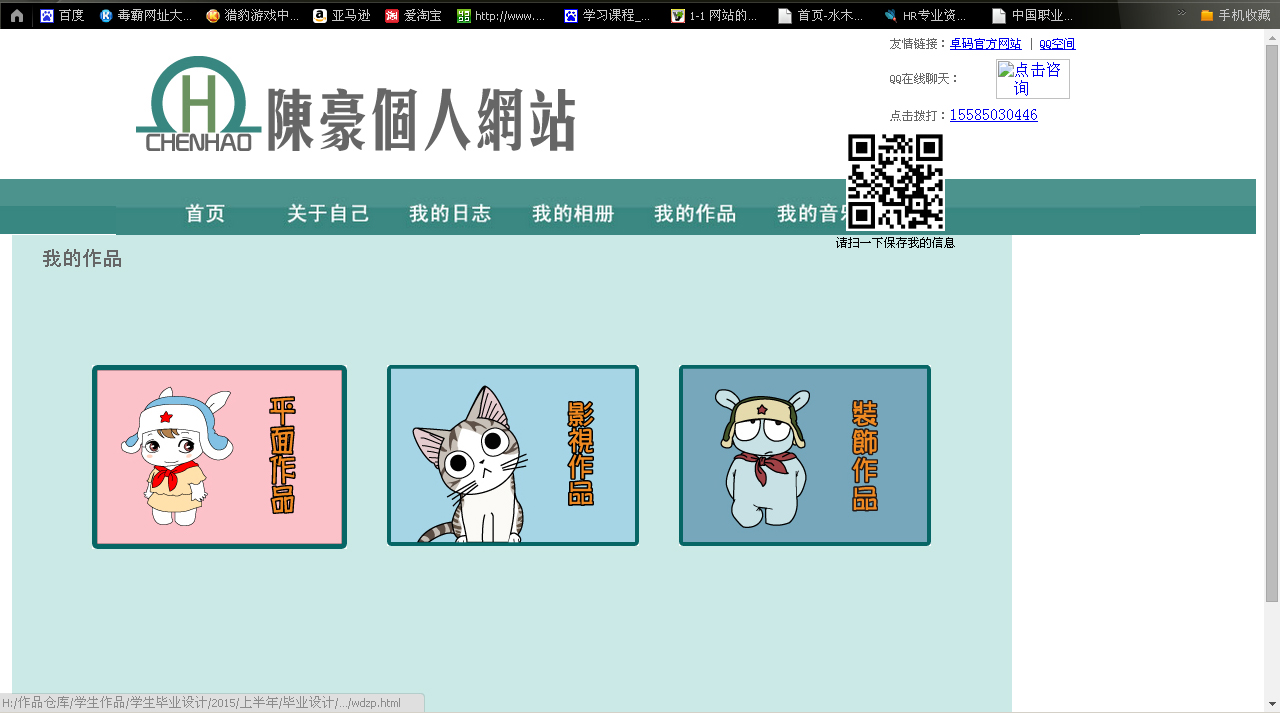The width and height of the screenshot is (1280, 714).
Task: Open the 学习课程_... bookmark
Action: coord(607,16)
